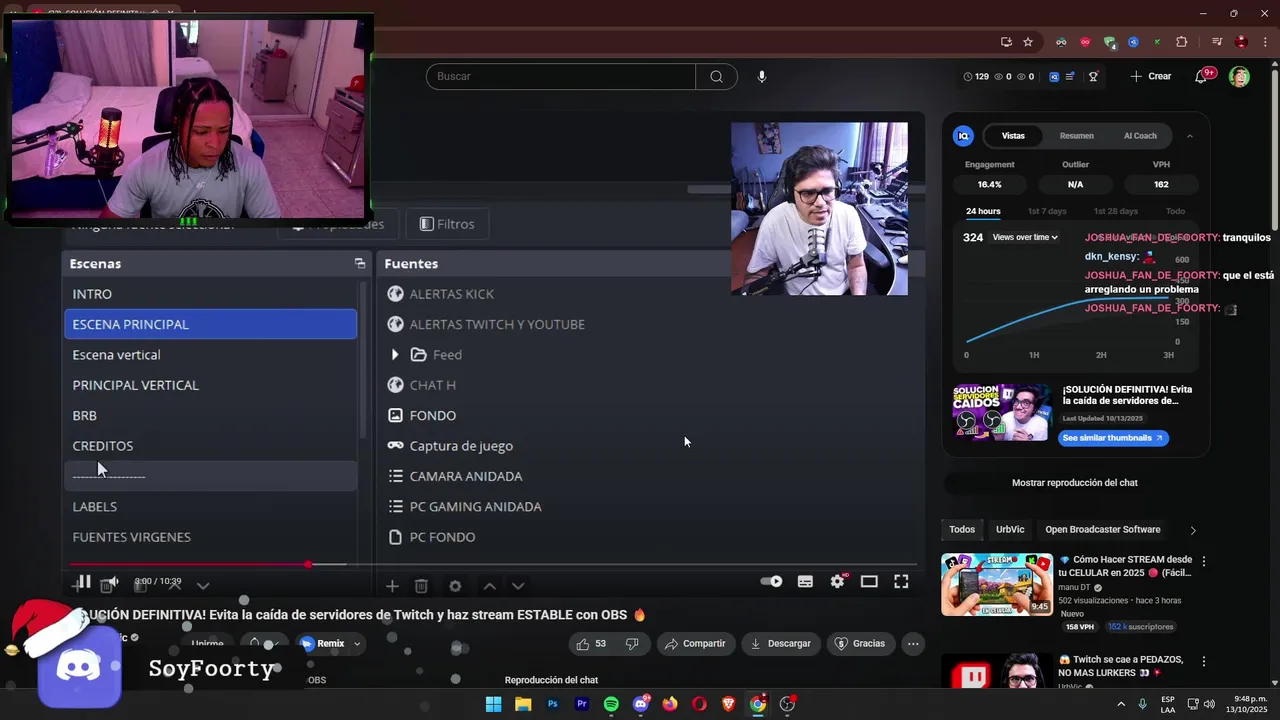
Task: Switch to Vistas tab in vidIQ
Action: click(1013, 136)
